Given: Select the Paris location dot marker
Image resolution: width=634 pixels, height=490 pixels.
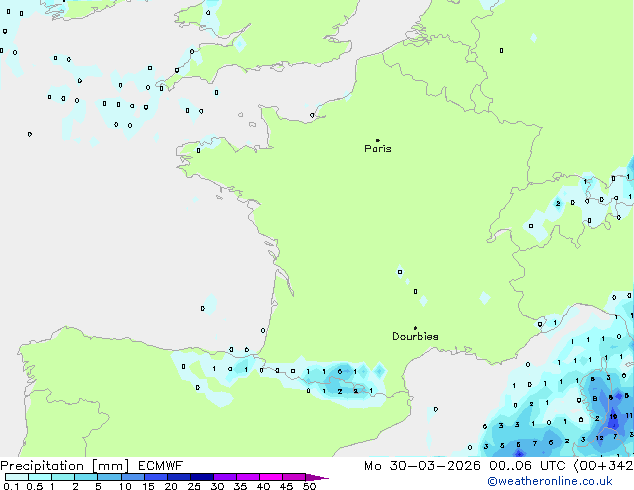Looking at the screenshot, I should tap(378, 140).
